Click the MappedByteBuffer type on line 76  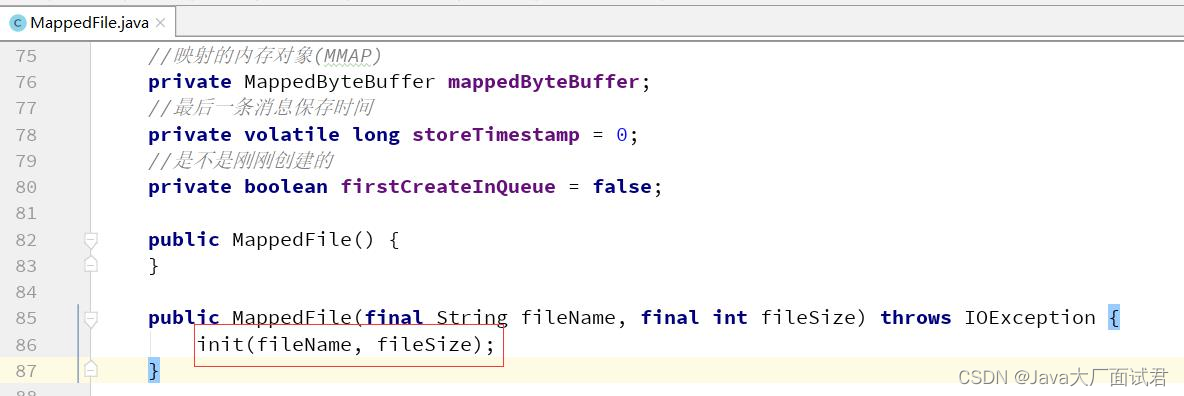click(x=340, y=82)
